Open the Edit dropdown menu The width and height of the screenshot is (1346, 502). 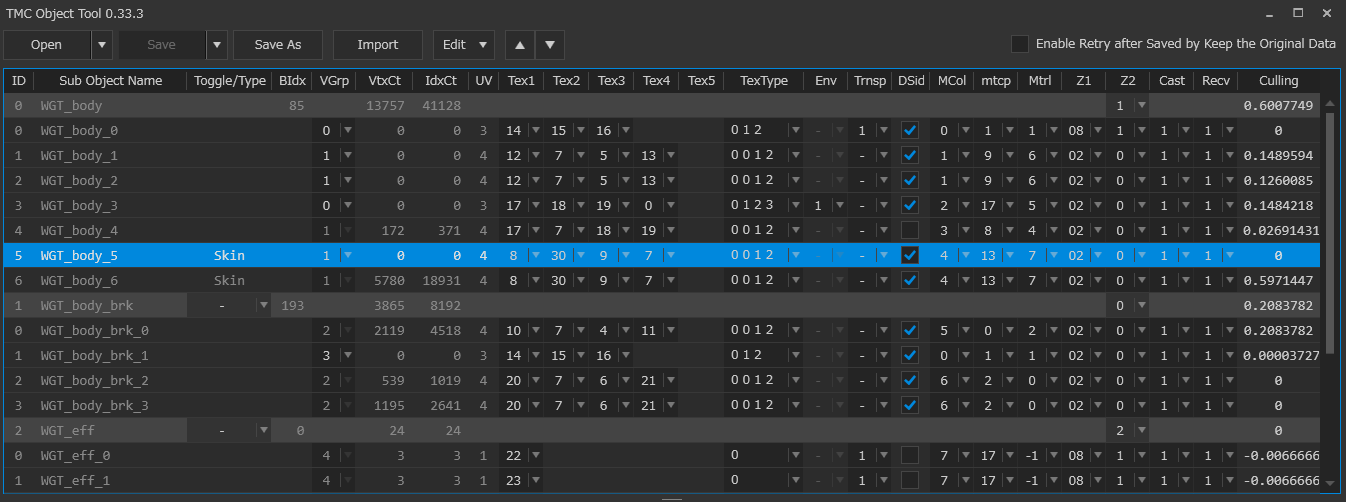coord(464,44)
